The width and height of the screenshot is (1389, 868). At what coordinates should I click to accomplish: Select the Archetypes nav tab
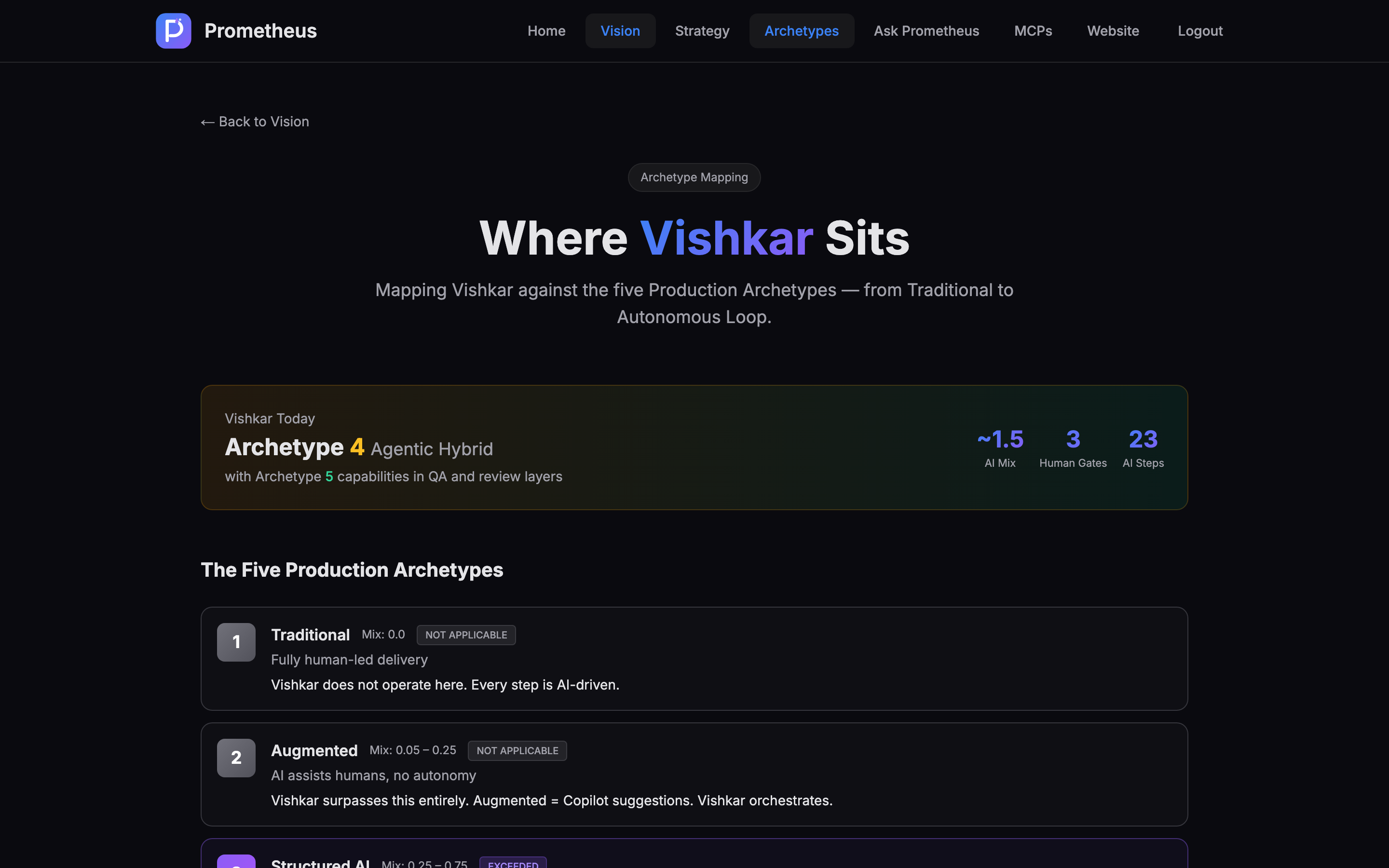pyautogui.click(x=801, y=31)
